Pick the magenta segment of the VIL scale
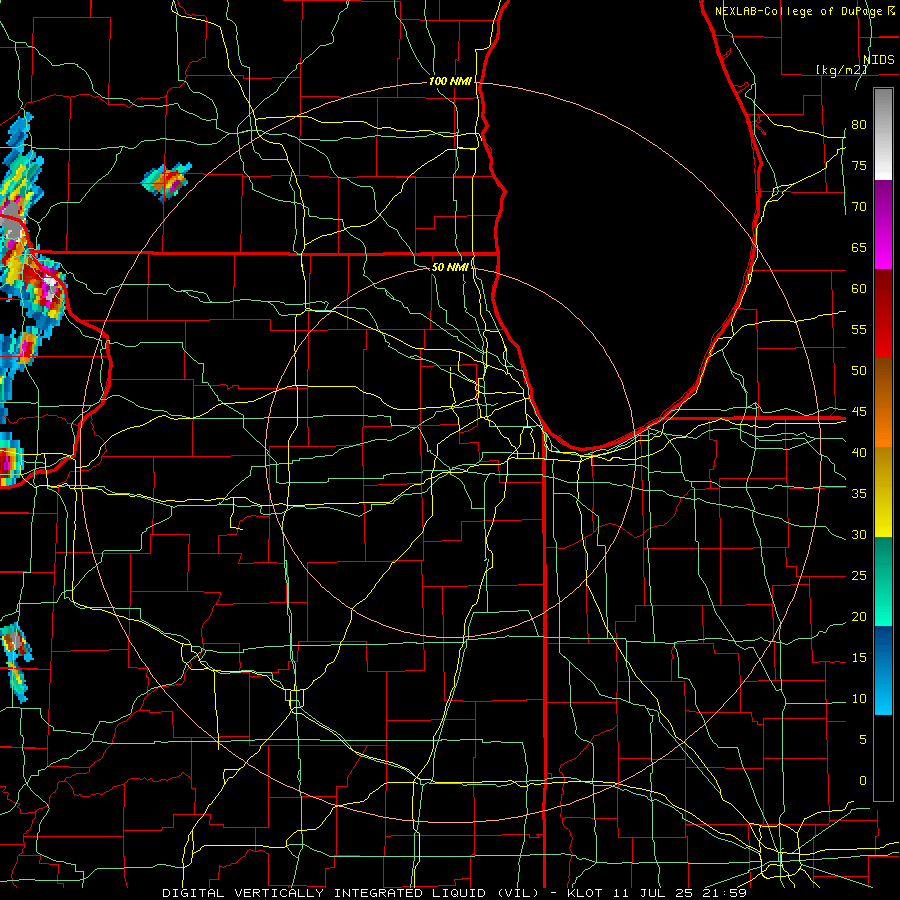 pyautogui.click(x=883, y=224)
